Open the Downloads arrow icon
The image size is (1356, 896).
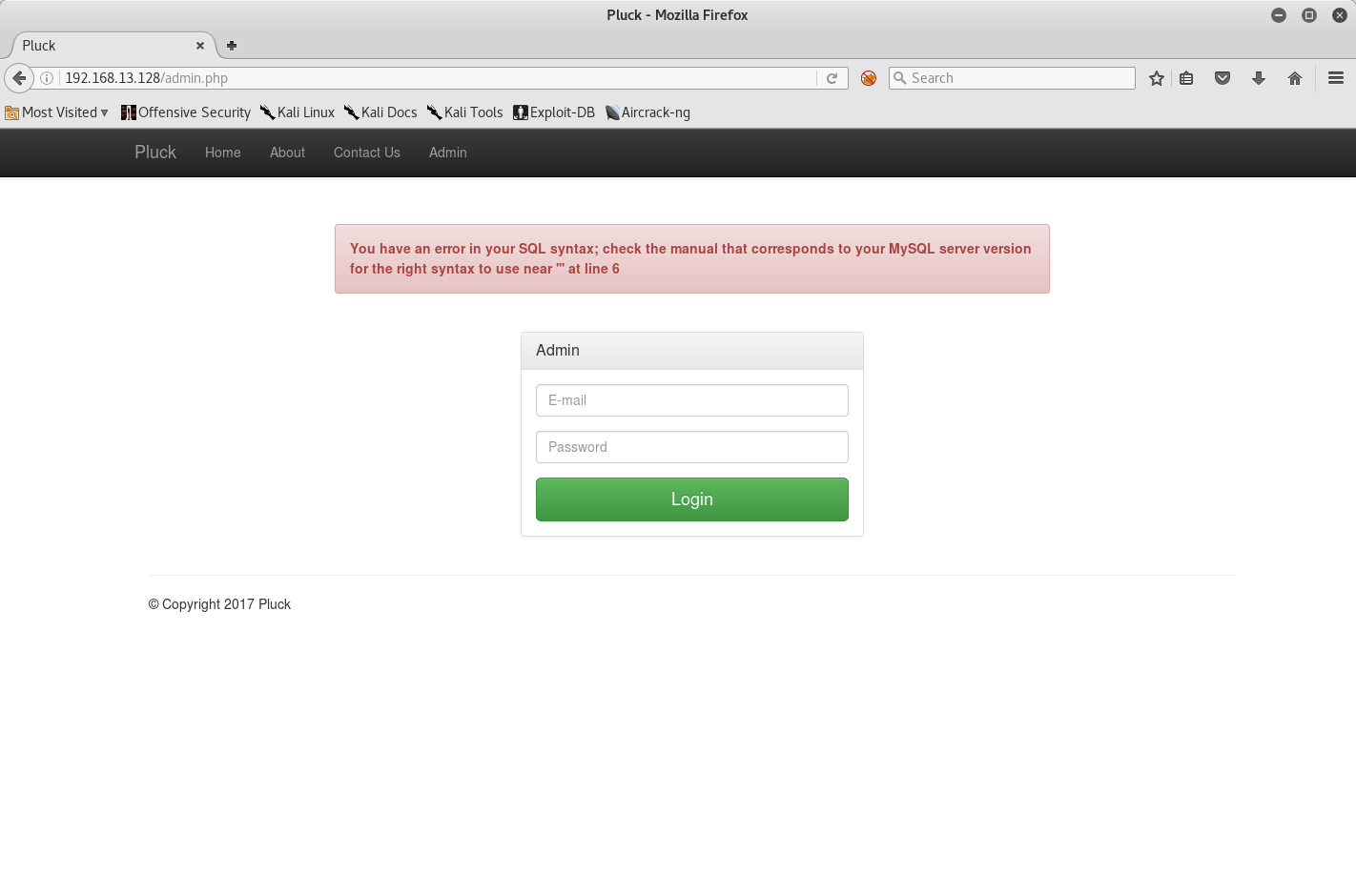tap(1259, 78)
